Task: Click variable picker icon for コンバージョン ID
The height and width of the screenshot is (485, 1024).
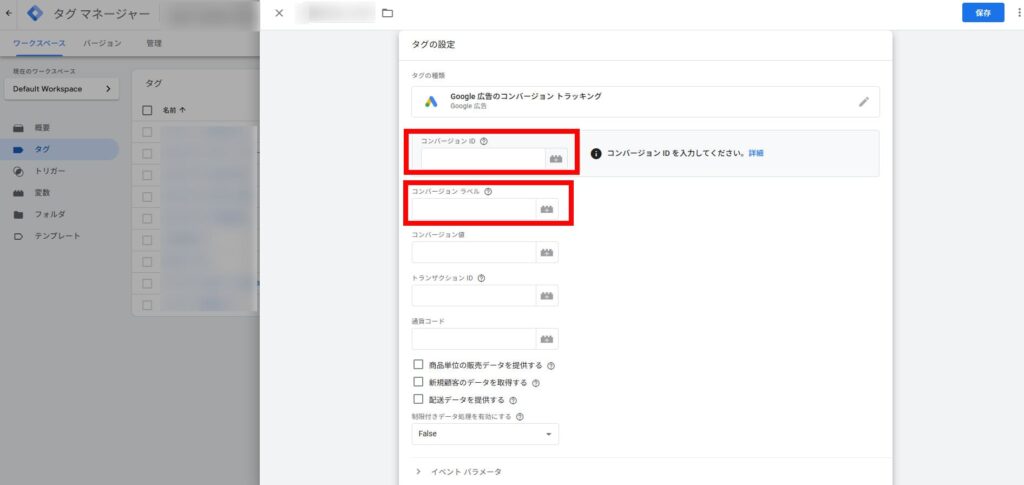Action: tap(556, 159)
